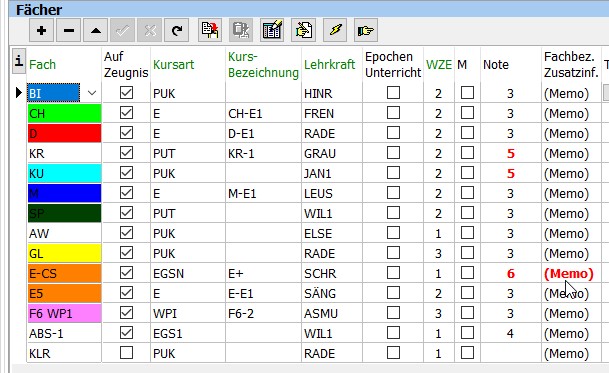Click the yellow lightning bolt icon
Viewport: 609px width, 373px height.
[x=335, y=30]
